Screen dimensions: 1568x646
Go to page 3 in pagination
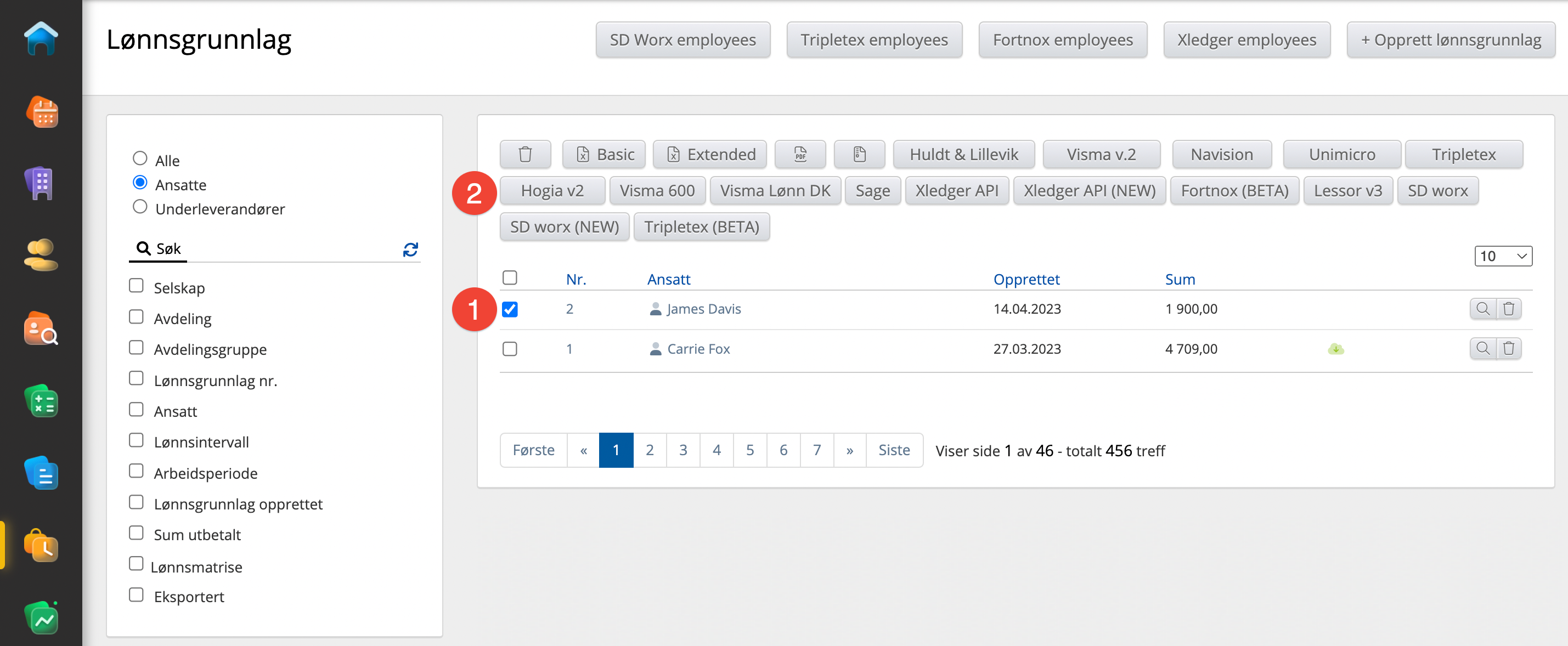coord(683,450)
